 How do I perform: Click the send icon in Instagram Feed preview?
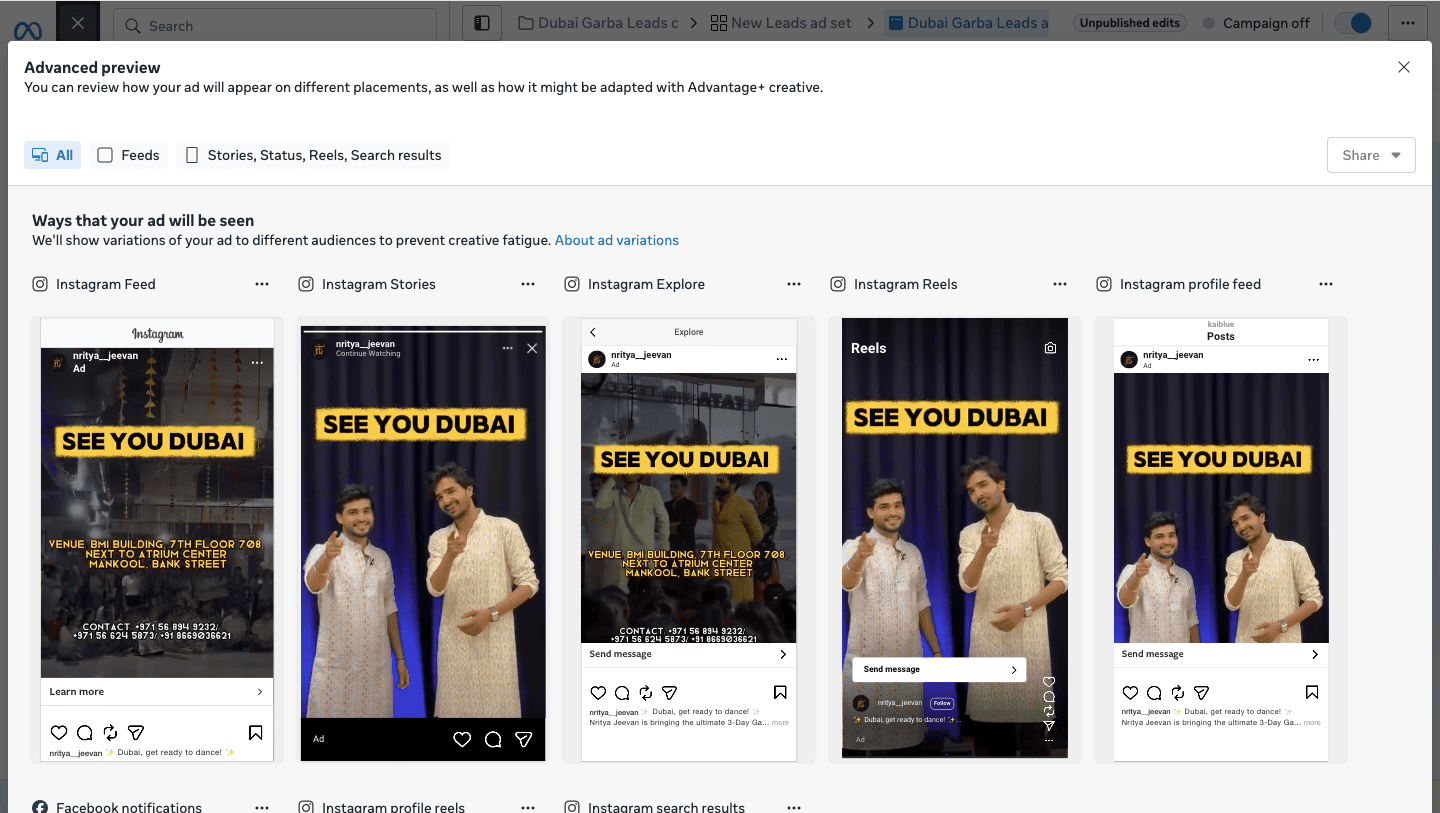[136, 733]
